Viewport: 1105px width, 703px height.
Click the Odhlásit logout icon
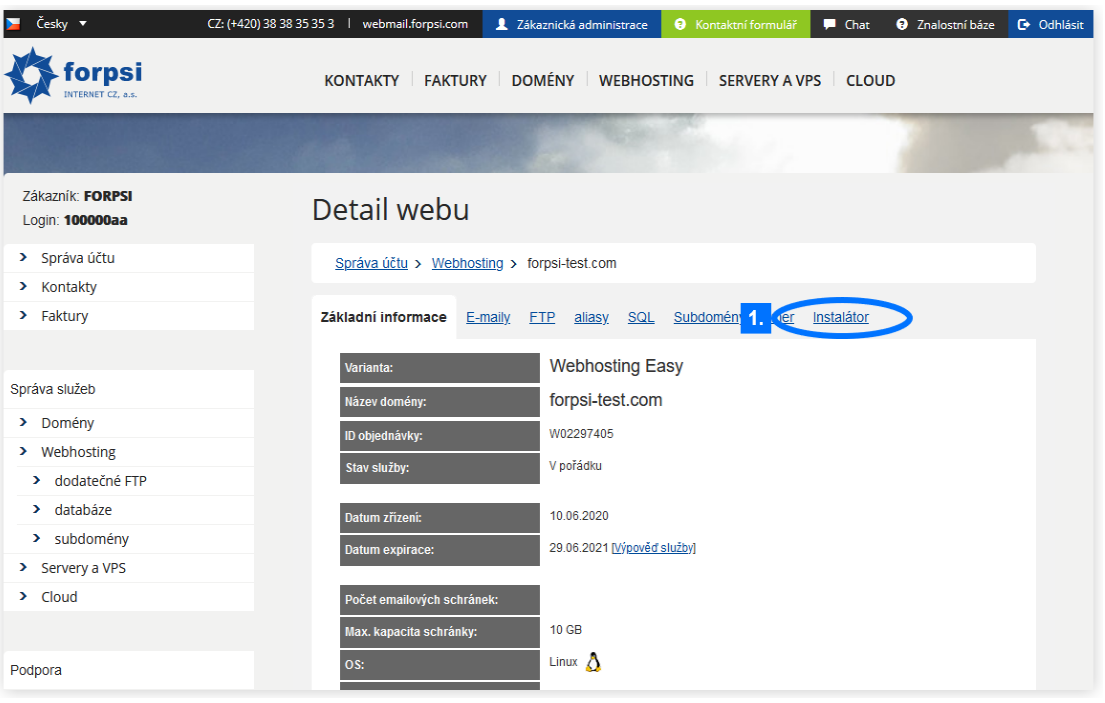pos(1024,25)
